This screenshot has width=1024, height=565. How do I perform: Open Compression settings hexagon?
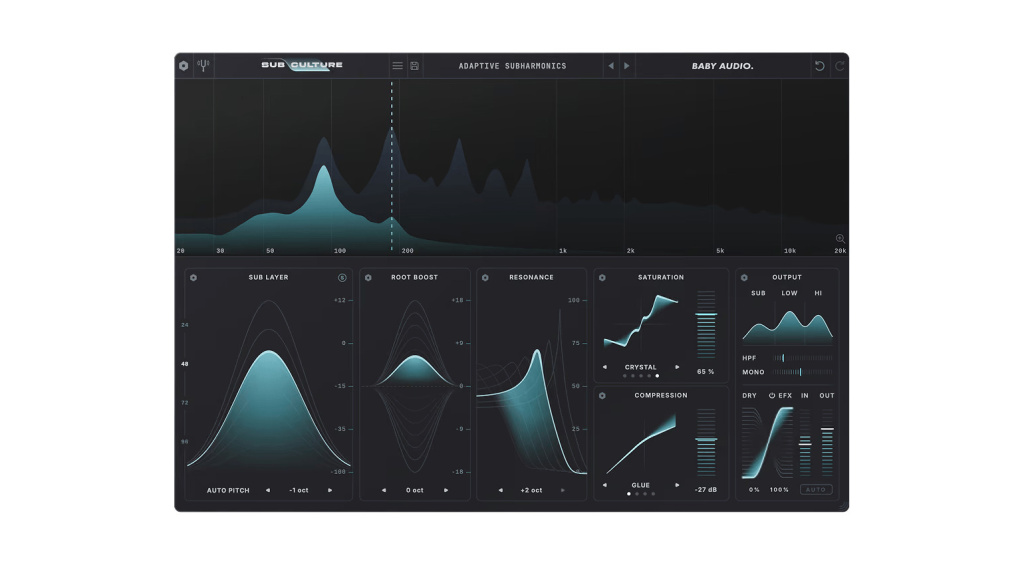602,396
